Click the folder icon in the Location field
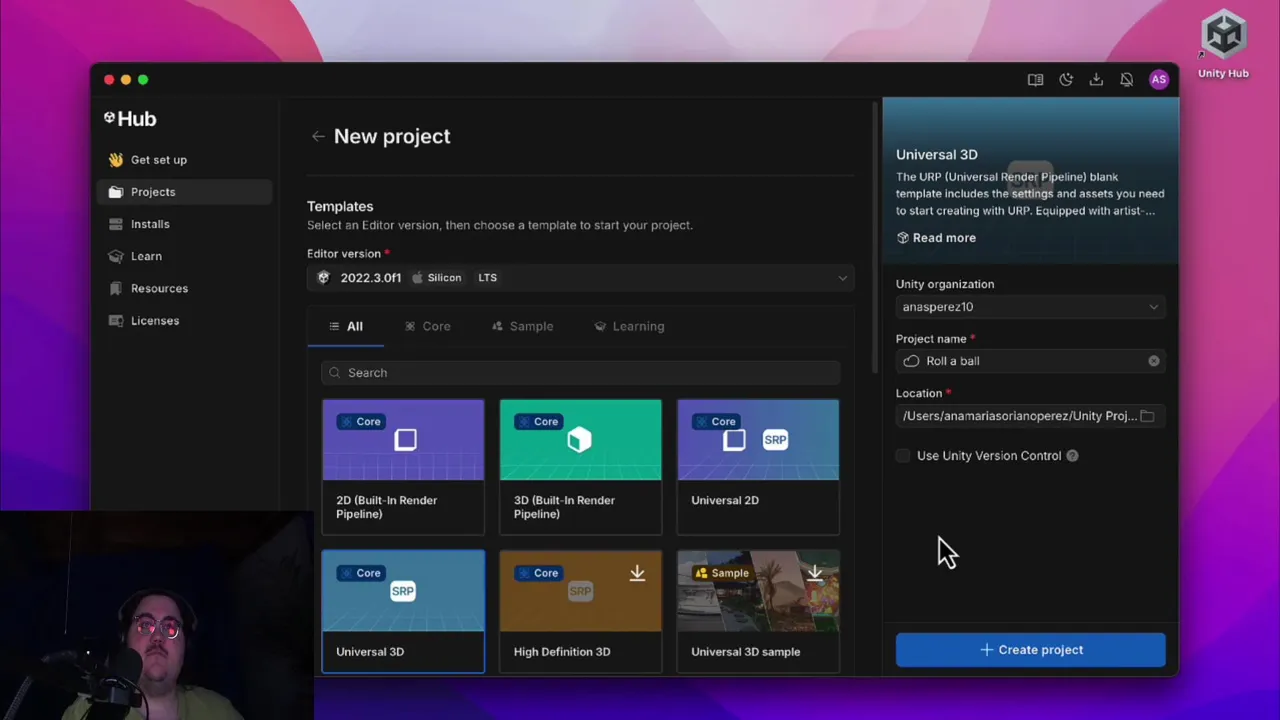Viewport: 1280px width, 720px height. (1147, 416)
